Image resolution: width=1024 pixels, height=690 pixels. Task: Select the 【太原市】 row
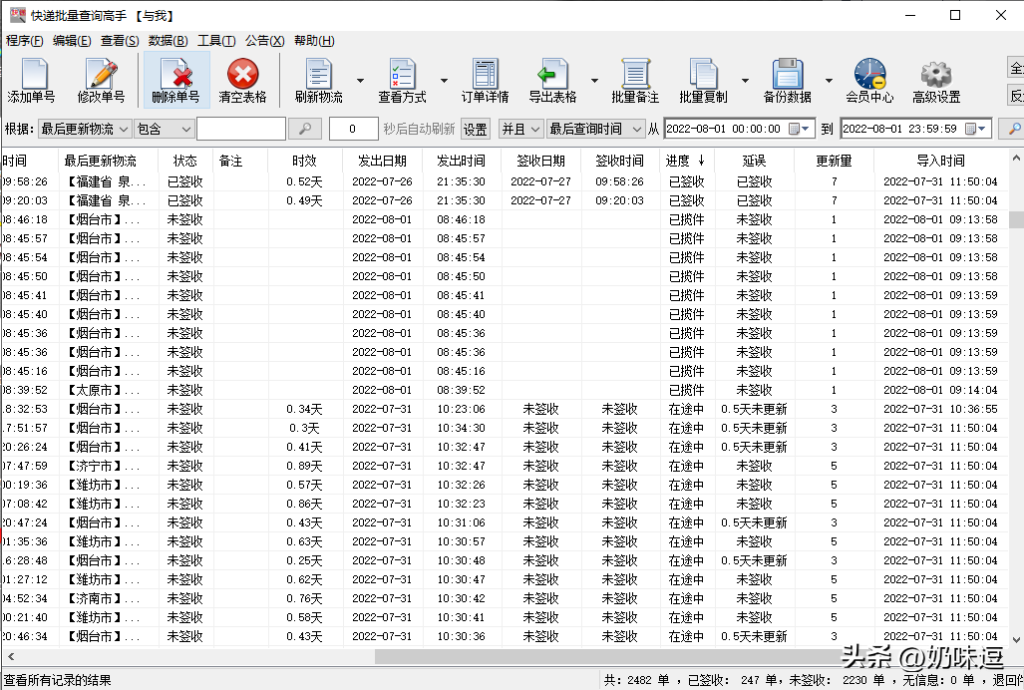tap(504, 390)
